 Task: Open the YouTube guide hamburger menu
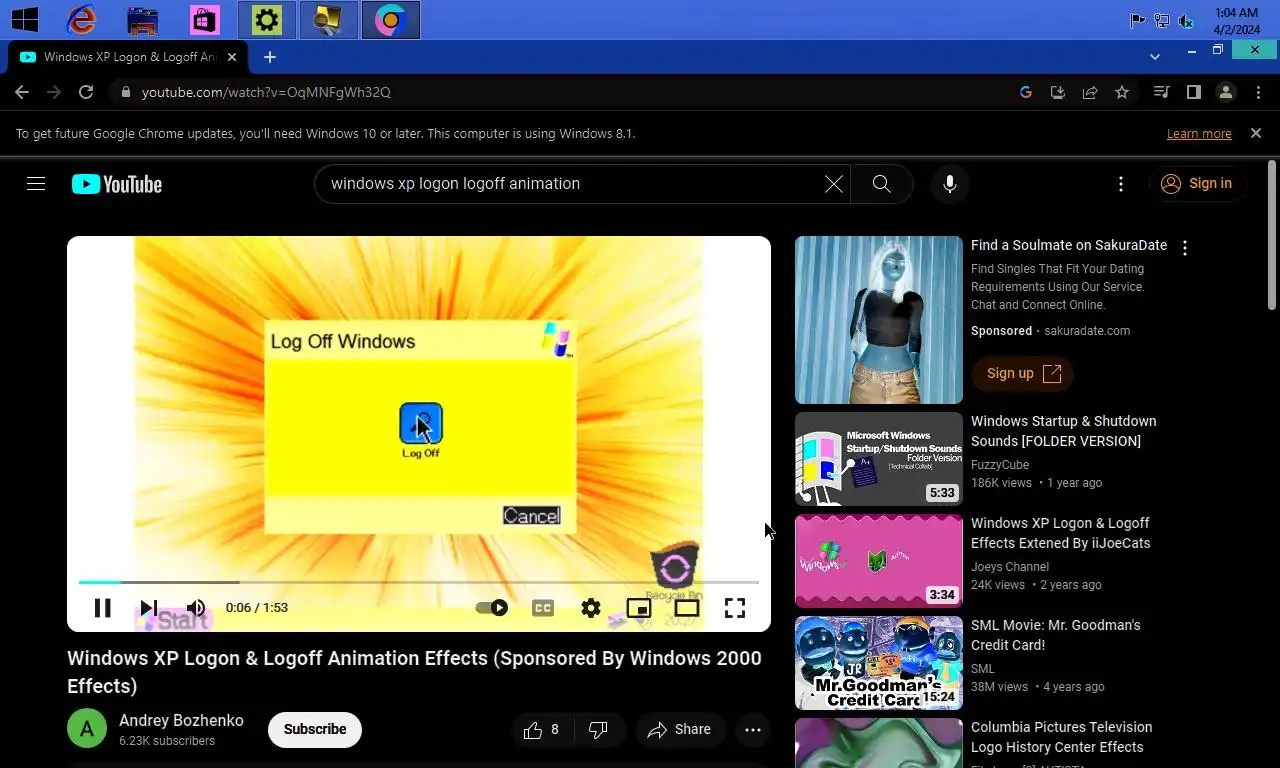36,184
